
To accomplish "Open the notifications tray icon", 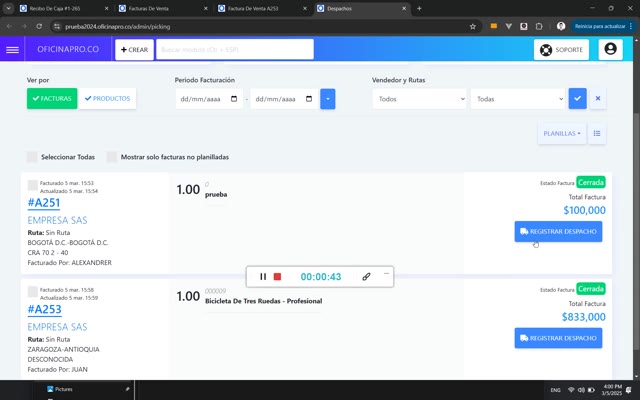I will 629,390.
